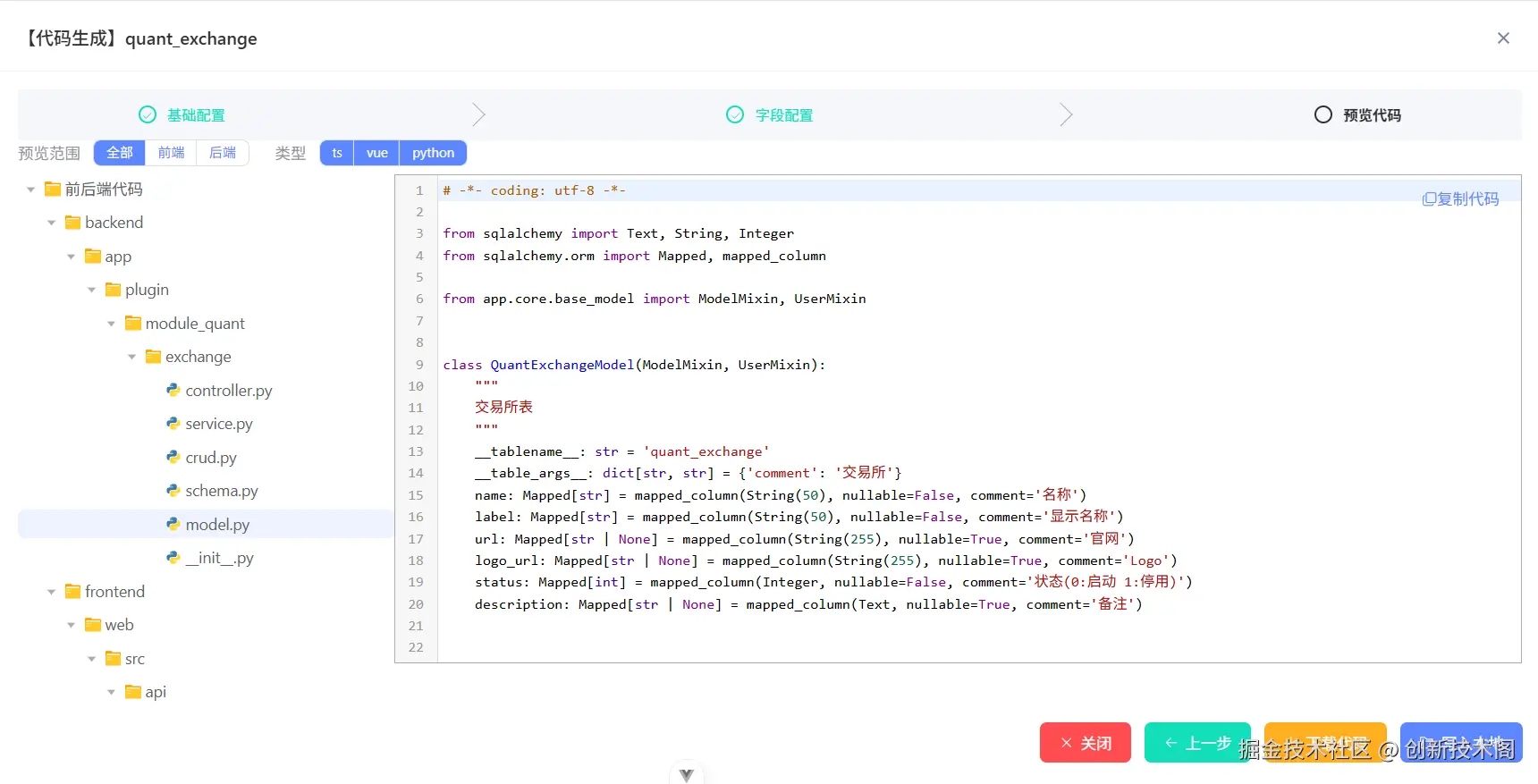The image size is (1538, 784).
Task: Click the red 关闭 button
Action: pyautogui.click(x=1086, y=742)
